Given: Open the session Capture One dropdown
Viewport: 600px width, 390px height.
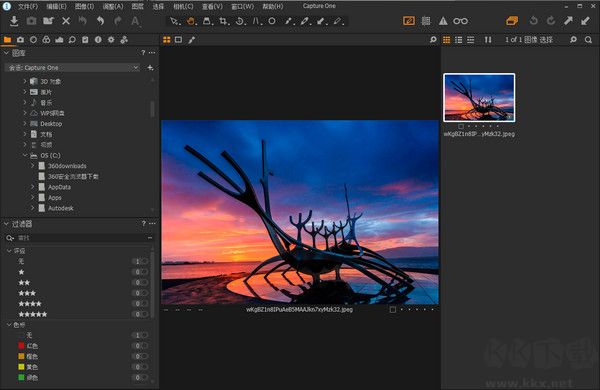Looking at the screenshot, I should (x=73, y=68).
